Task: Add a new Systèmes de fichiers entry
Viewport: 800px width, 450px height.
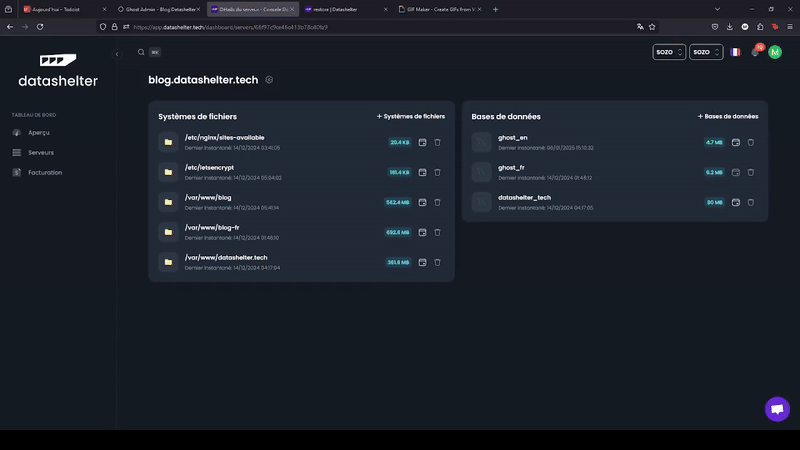Action: 411,116
